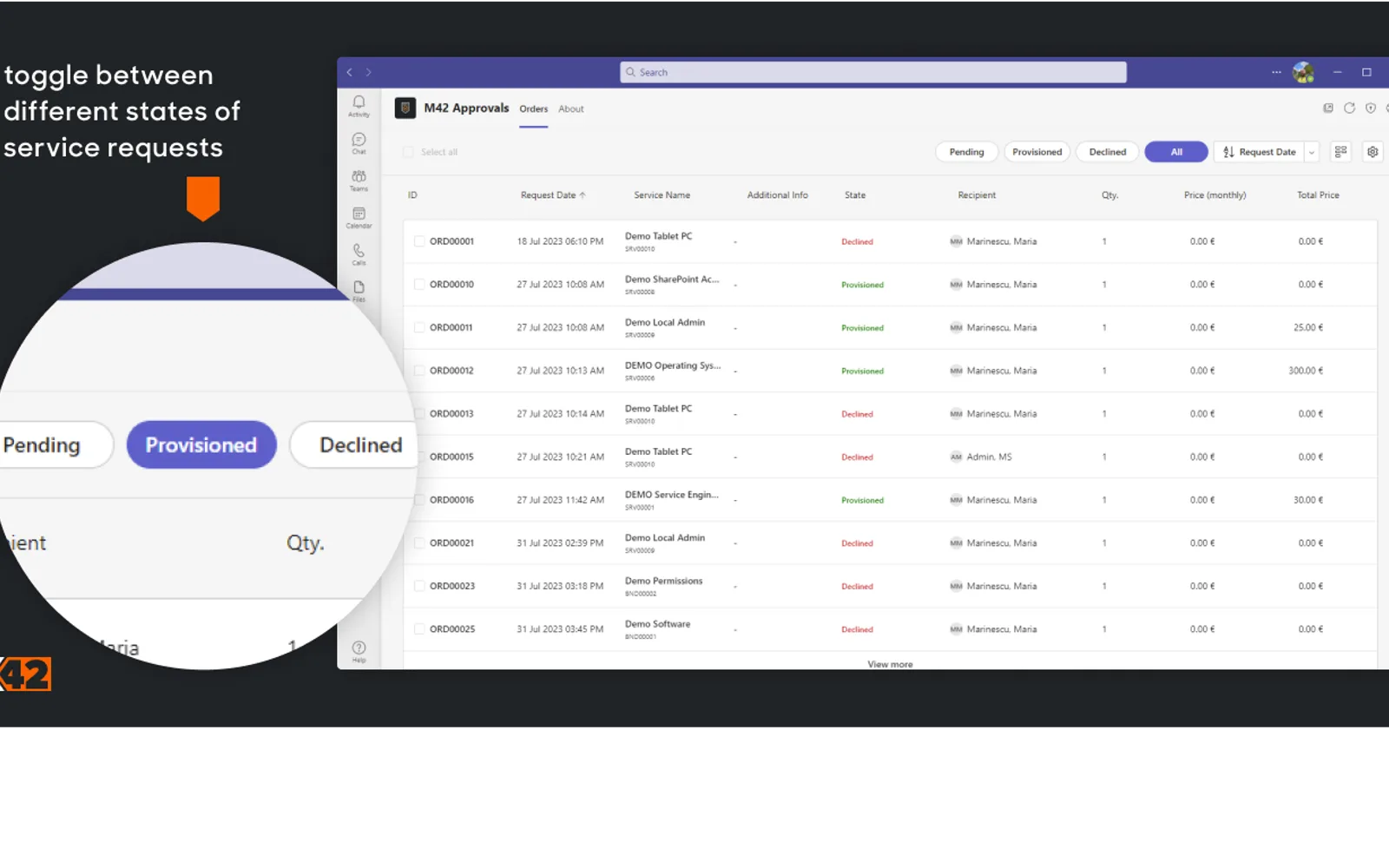
Task: Click the View more link below the table
Action: (890, 664)
